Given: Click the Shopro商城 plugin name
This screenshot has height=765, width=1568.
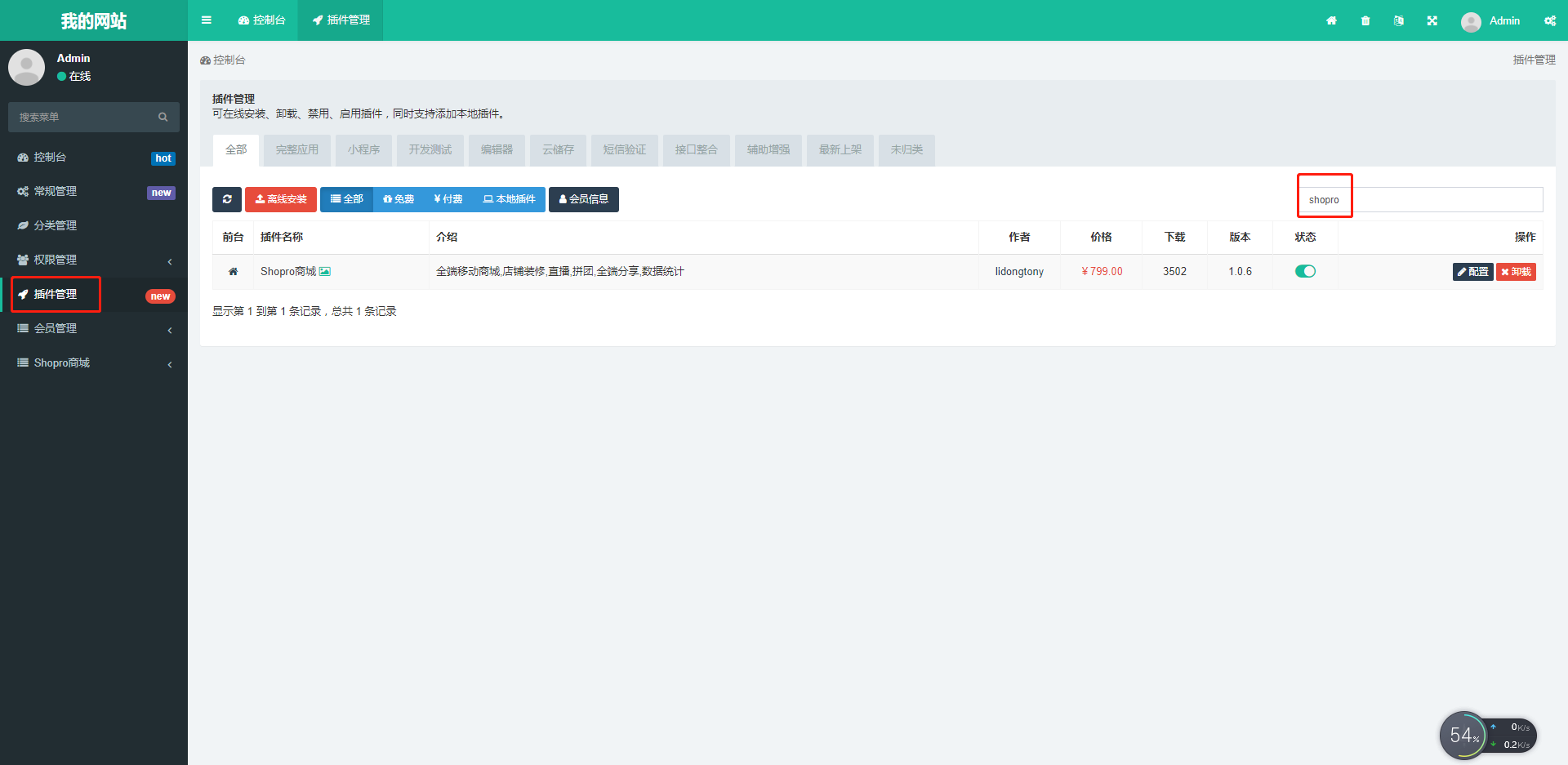Looking at the screenshot, I should click(x=288, y=272).
